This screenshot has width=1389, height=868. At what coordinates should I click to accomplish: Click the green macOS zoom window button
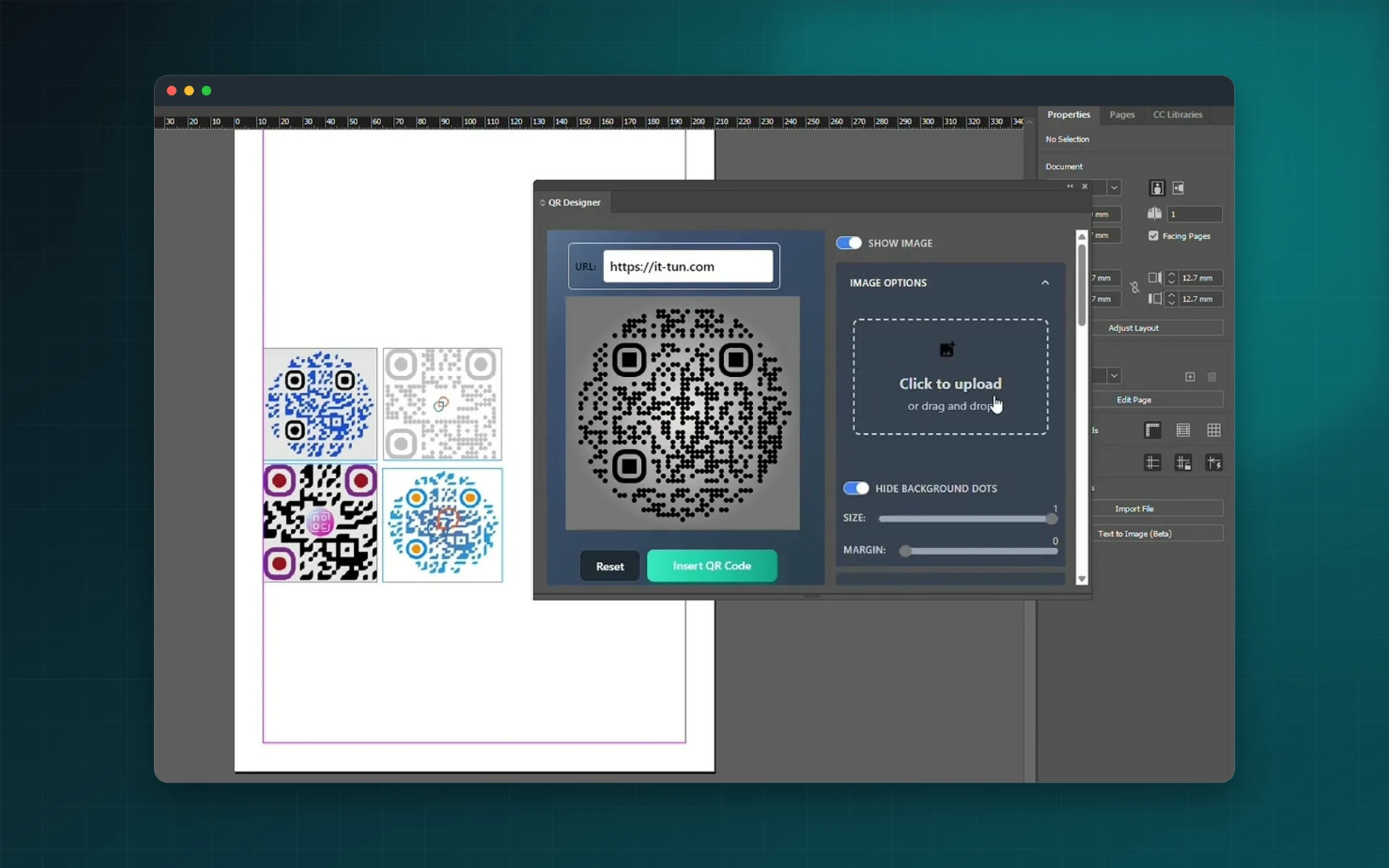206,90
